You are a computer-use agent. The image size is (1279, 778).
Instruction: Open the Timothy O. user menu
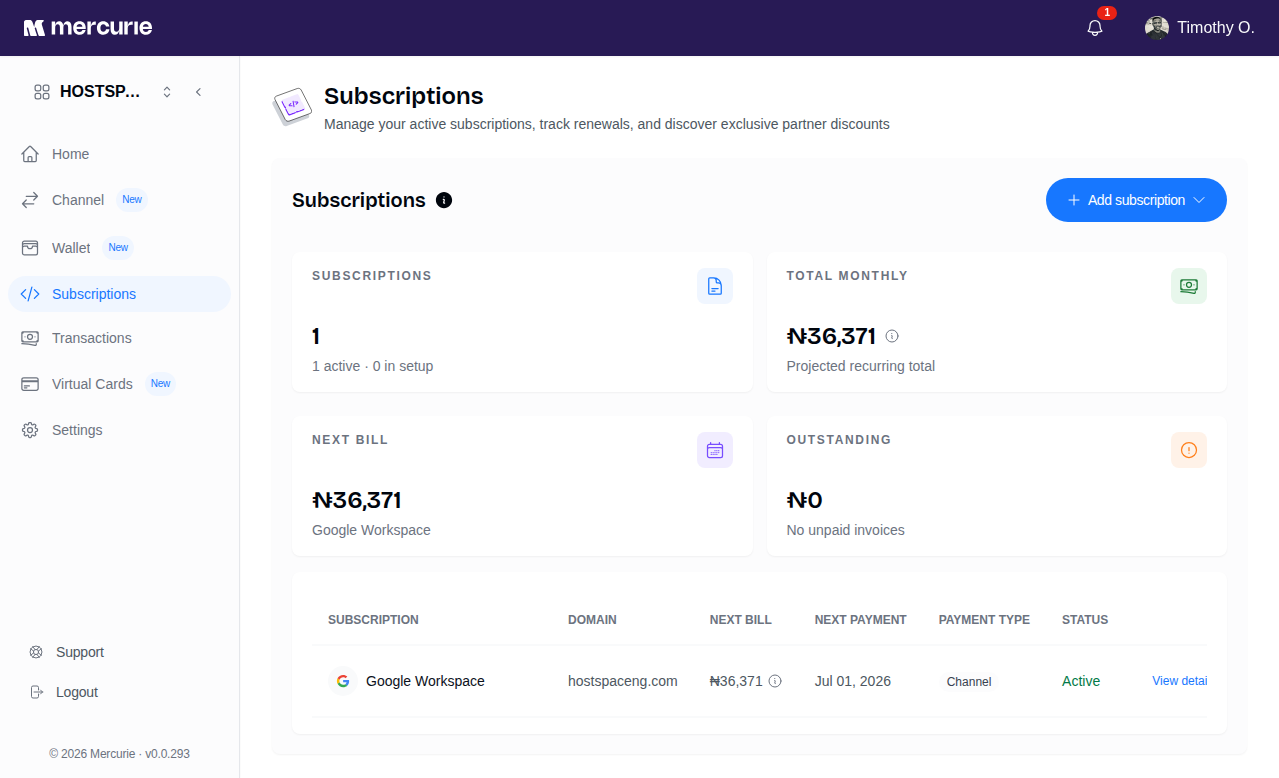click(x=1199, y=28)
